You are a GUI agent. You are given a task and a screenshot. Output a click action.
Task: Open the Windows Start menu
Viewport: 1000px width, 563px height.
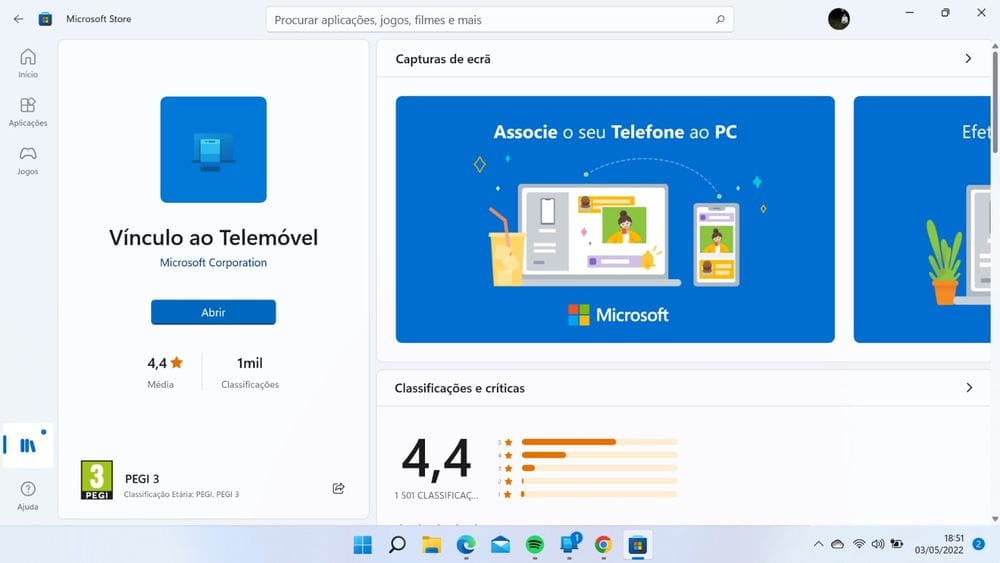362,545
